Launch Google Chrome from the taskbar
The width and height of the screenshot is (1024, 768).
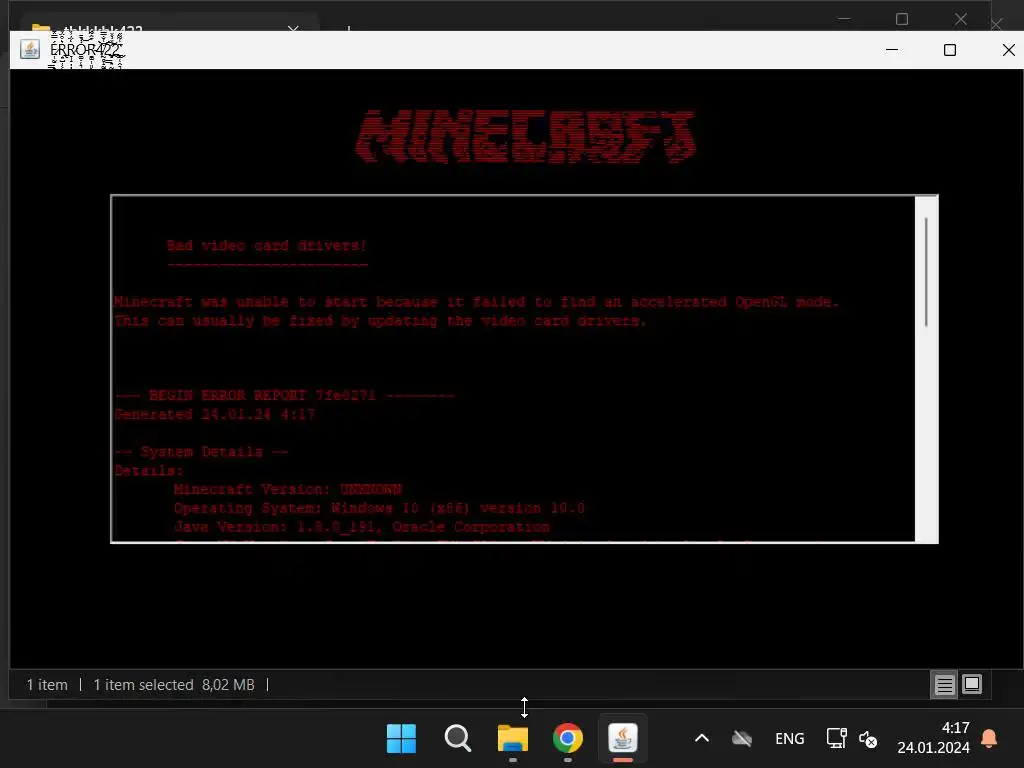[x=568, y=739]
